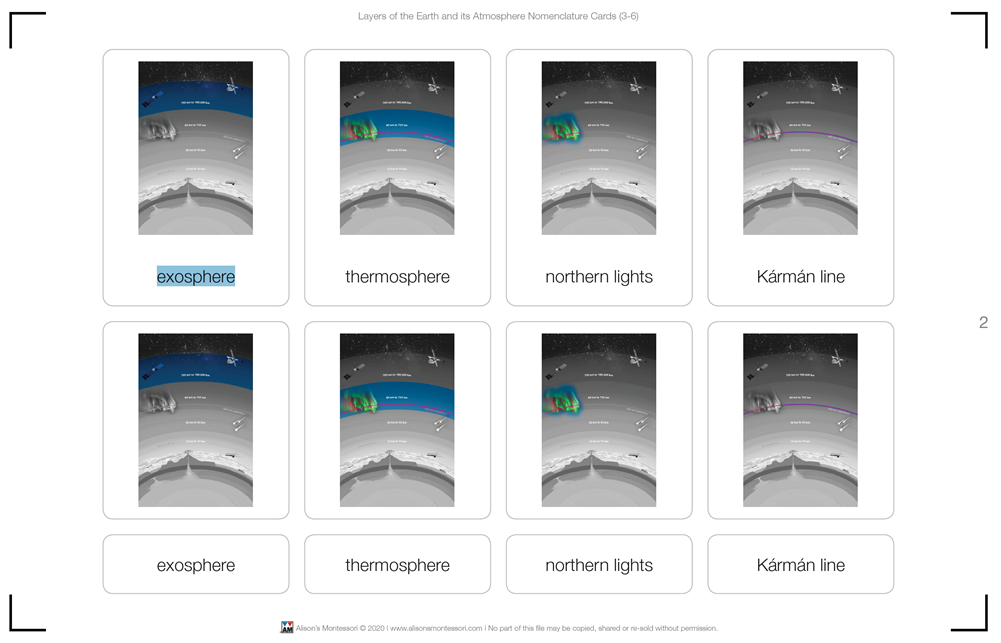Click the highlighted "exosphere" text
1001x643 pixels.
click(x=196, y=277)
